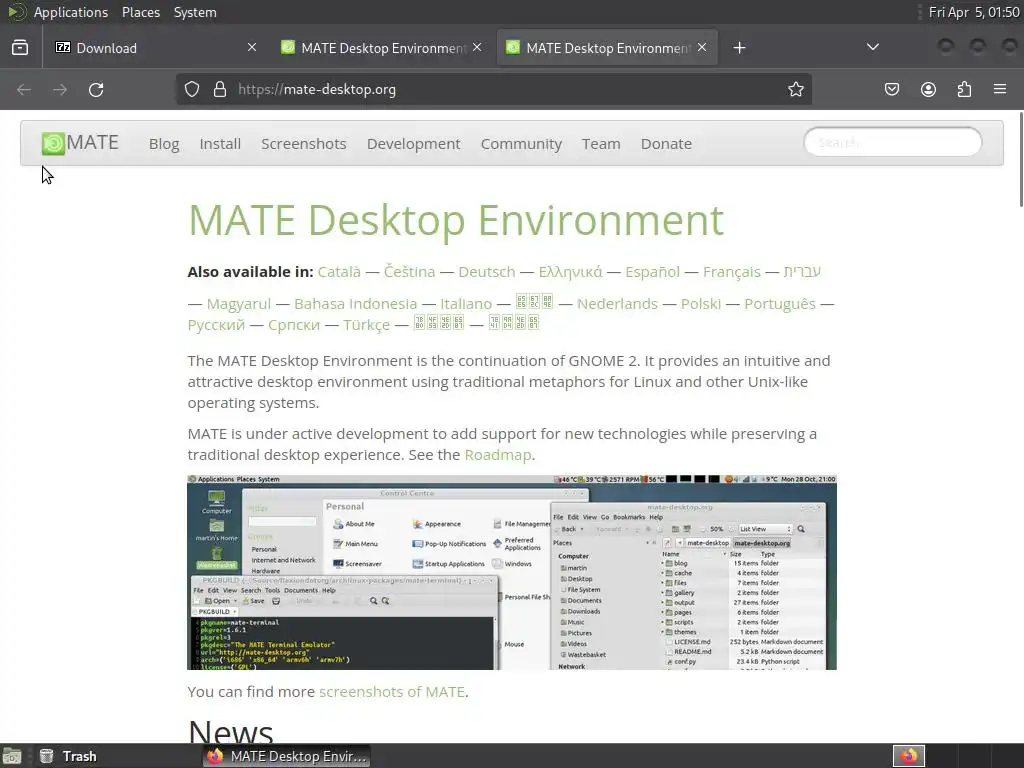The image size is (1024, 768).
Task: Switch the page language to Deutsch
Action: pyautogui.click(x=487, y=272)
